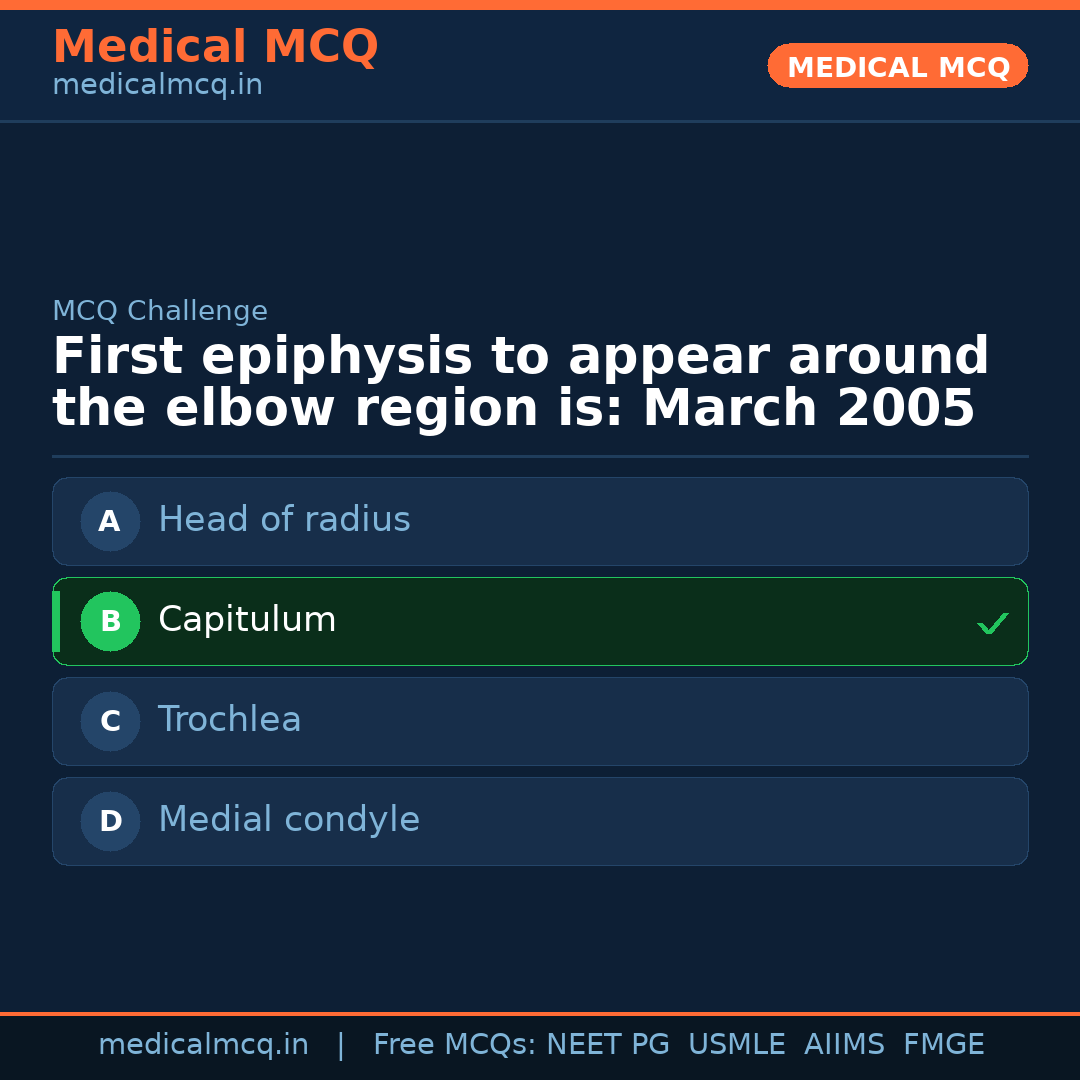Click the Free MCQs footer text

point(454,1045)
